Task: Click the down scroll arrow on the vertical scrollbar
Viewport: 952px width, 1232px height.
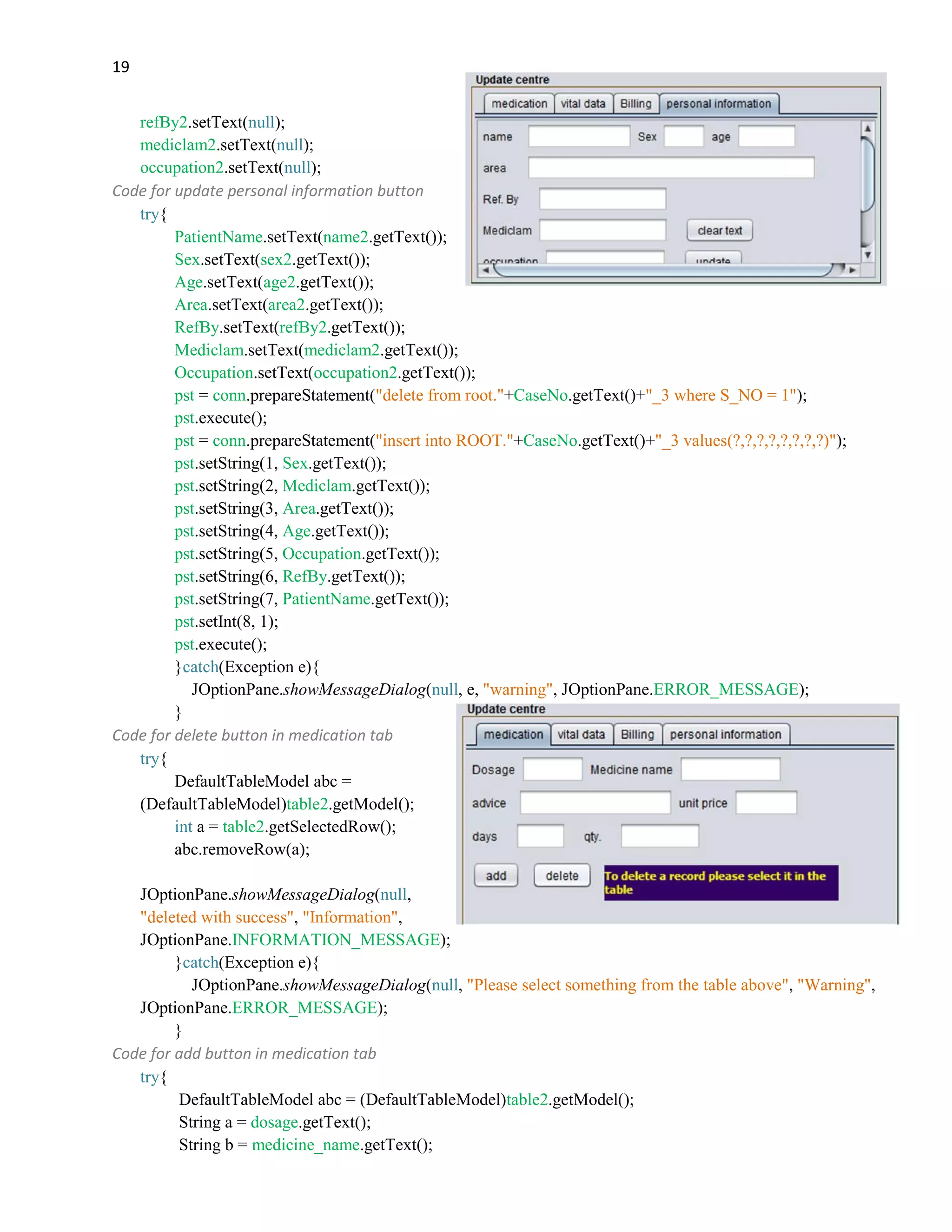Action: pyautogui.click(x=867, y=255)
